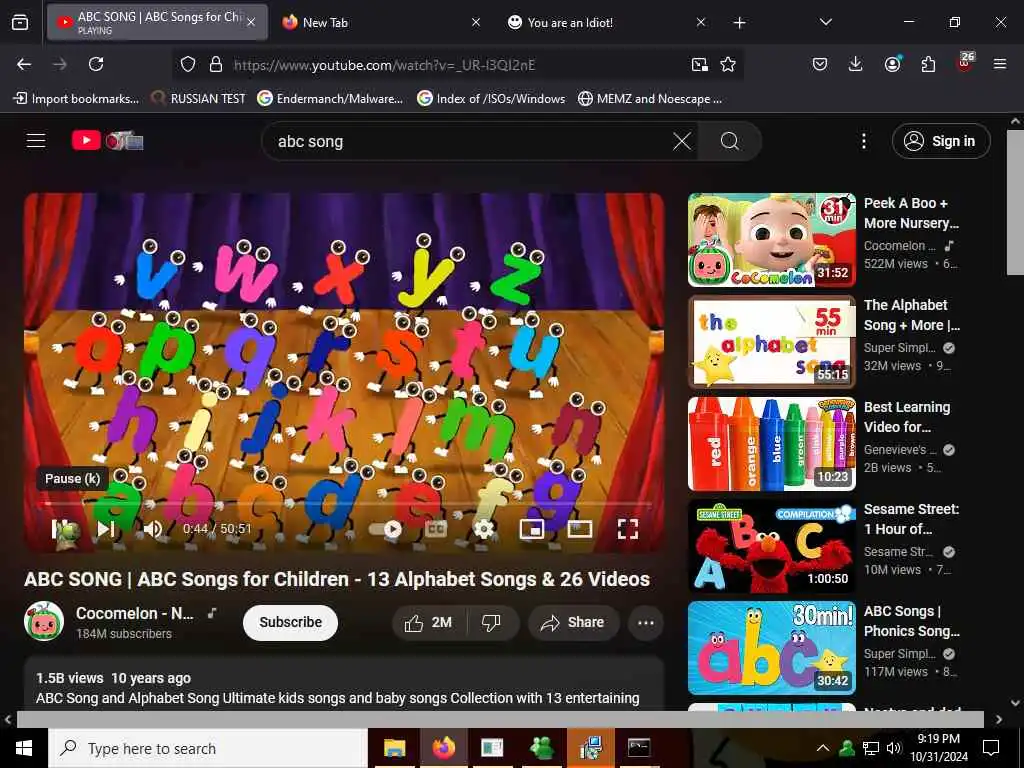Bookmark this page with the star icon

[x=728, y=64]
